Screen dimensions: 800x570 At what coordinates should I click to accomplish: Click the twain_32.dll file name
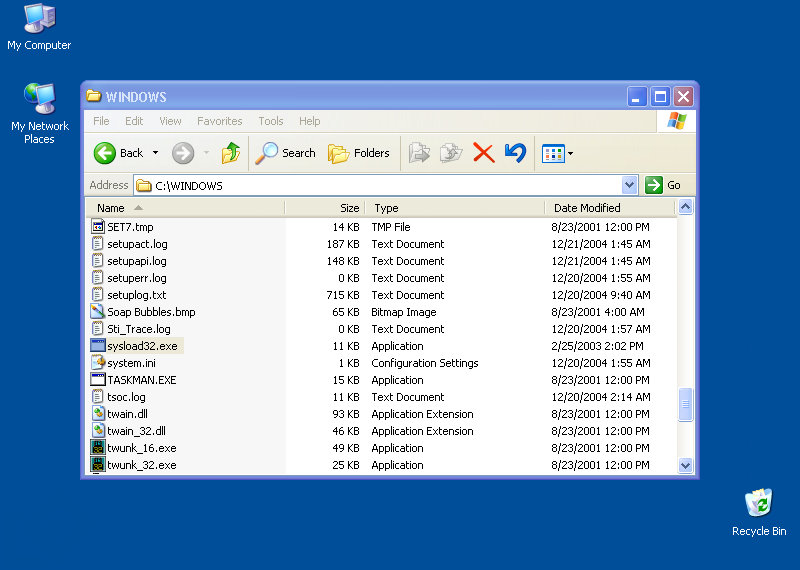(x=136, y=431)
